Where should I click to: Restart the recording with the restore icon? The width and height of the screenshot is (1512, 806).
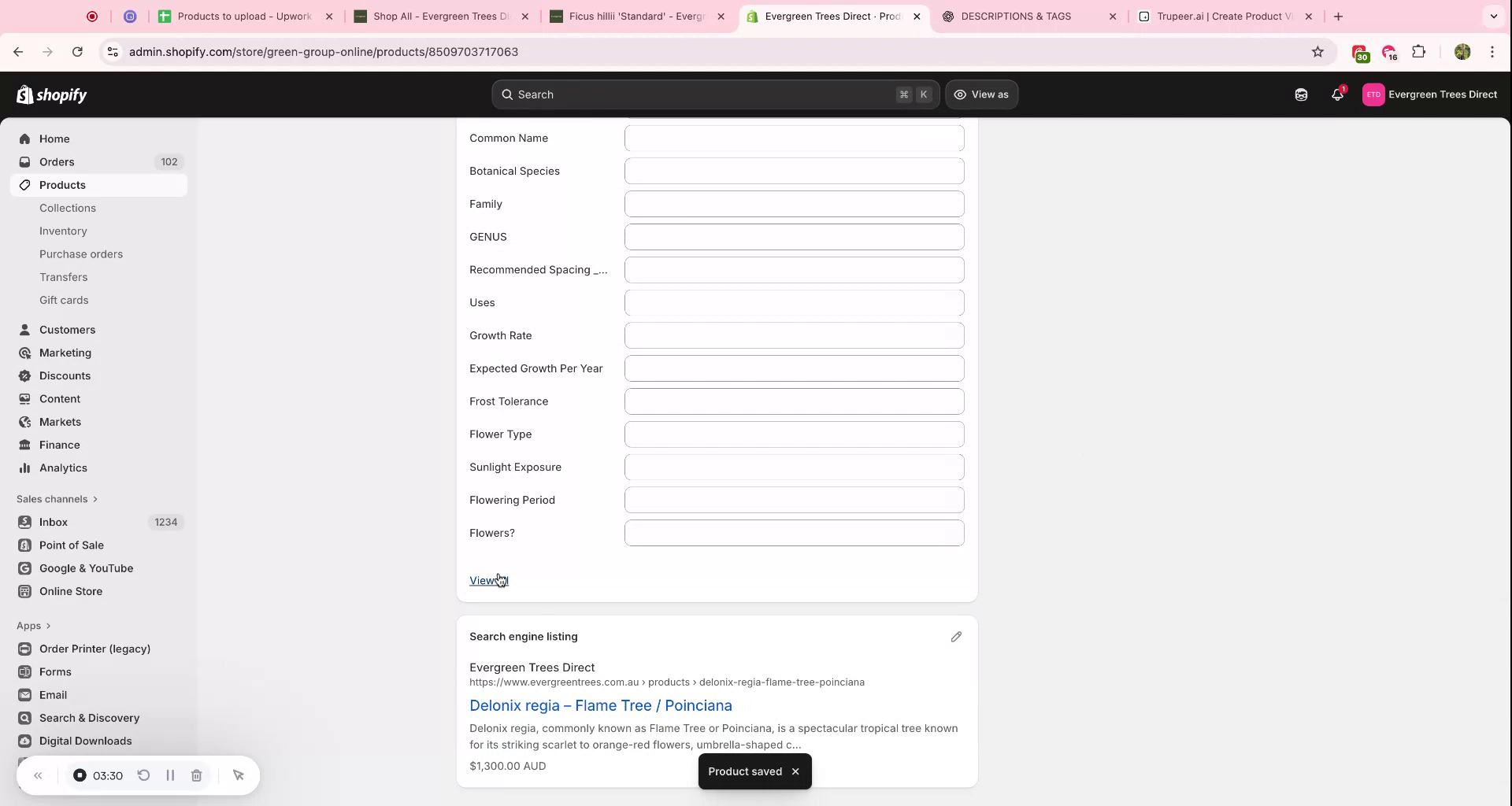tap(143, 775)
